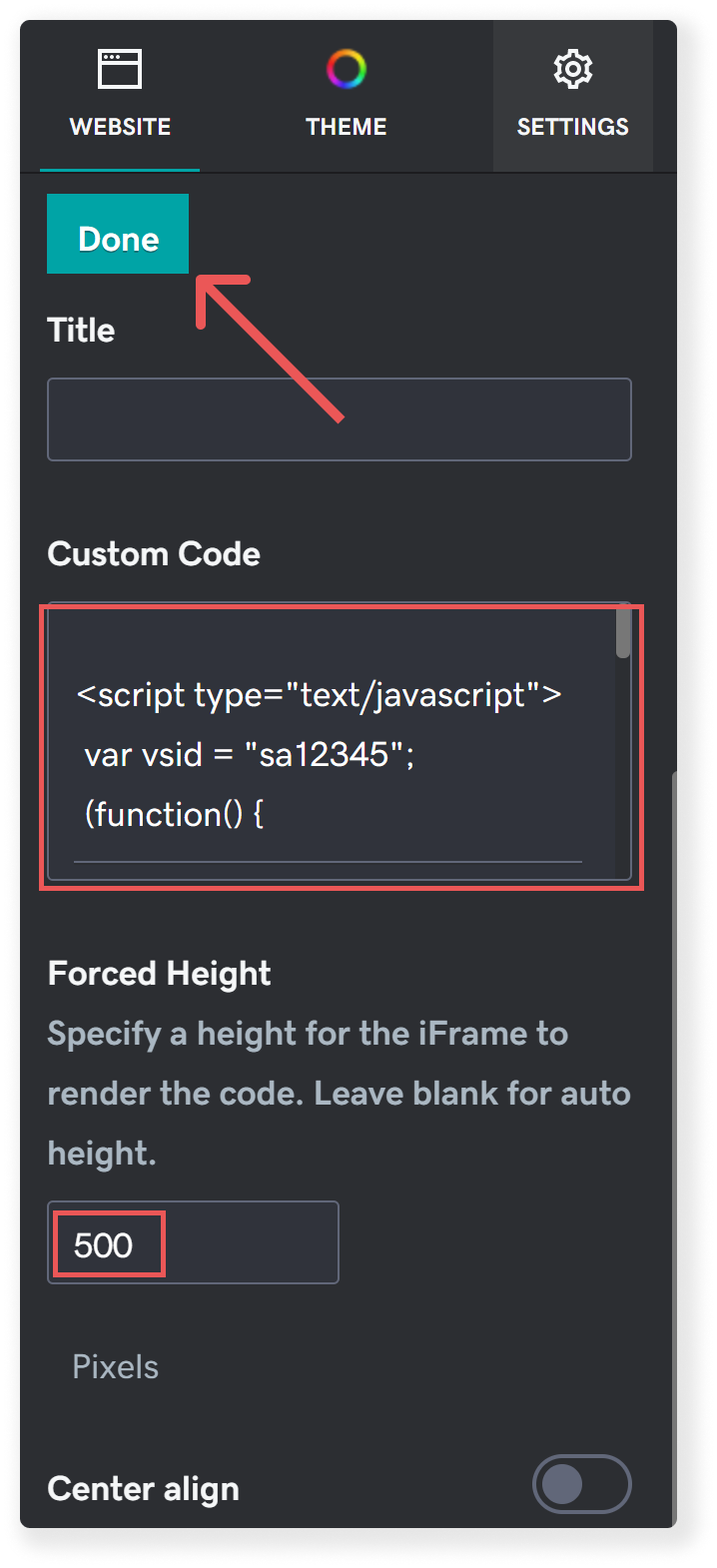Click the Pixels unit label

point(116,1366)
